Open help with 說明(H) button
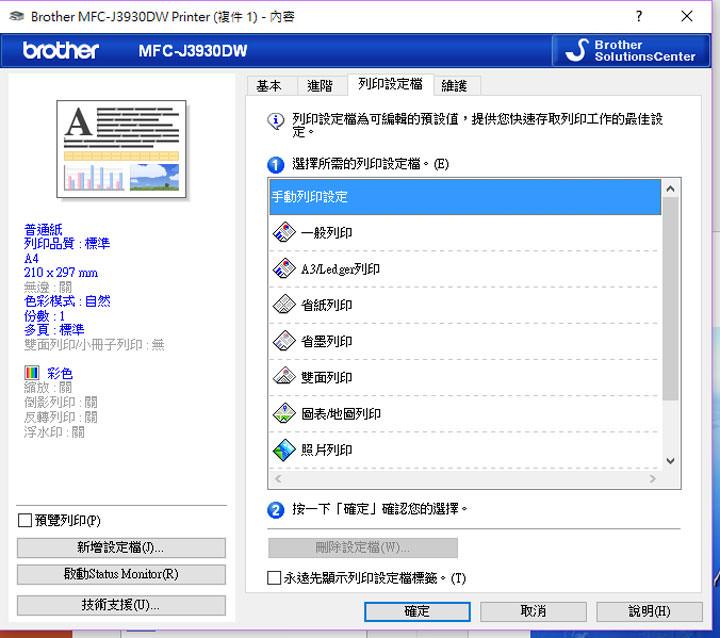 [x=649, y=611]
